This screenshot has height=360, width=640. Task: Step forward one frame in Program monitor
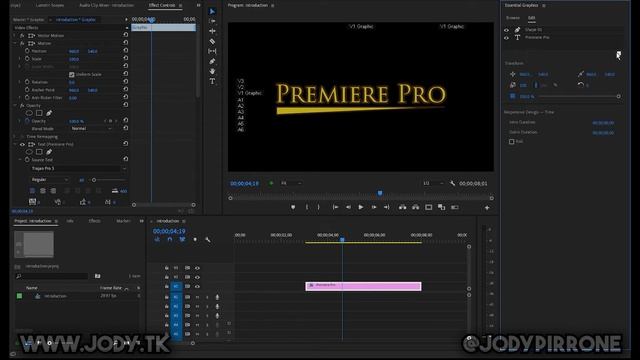tap(373, 207)
